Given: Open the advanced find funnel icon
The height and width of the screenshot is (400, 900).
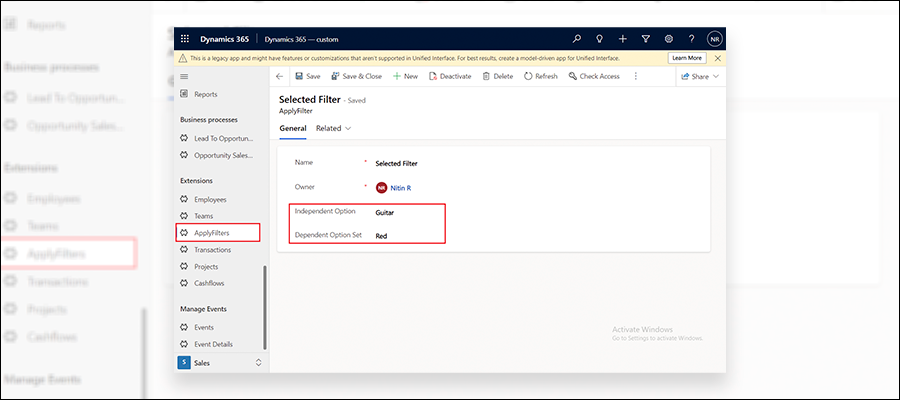Looking at the screenshot, I should [646, 39].
